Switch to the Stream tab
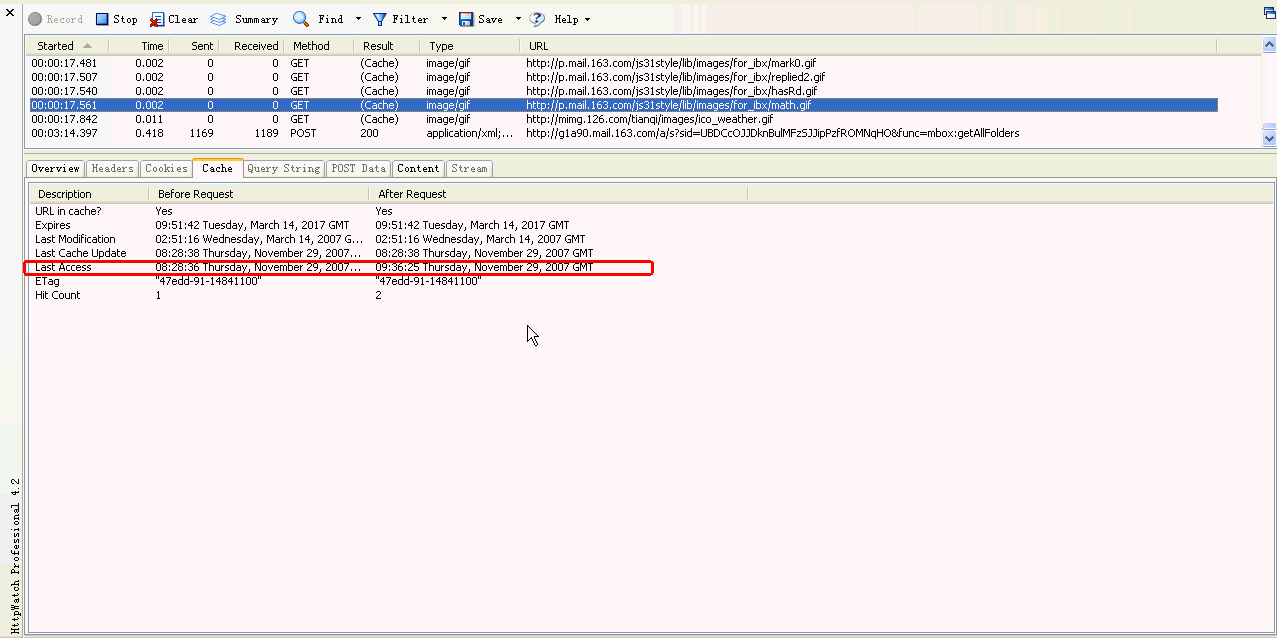Screen dimensions: 1277x638 [x=469, y=168]
